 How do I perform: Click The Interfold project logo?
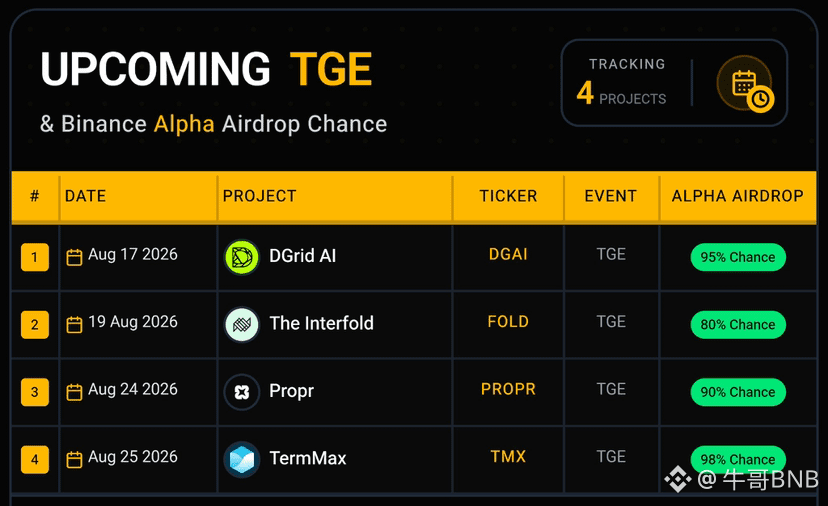(242, 324)
